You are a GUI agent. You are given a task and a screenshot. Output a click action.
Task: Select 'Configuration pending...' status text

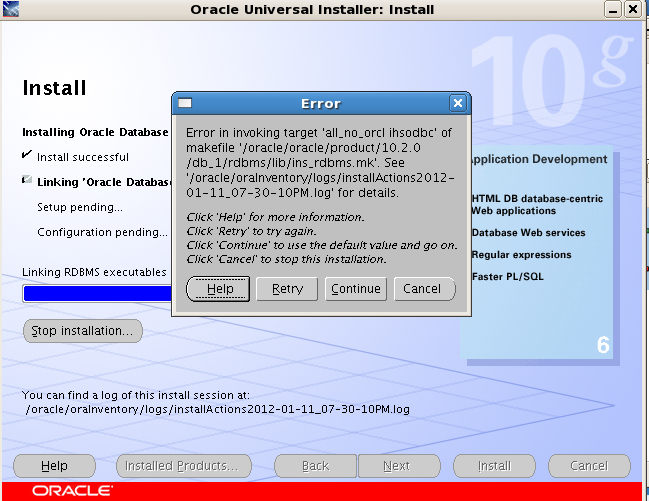pos(103,232)
